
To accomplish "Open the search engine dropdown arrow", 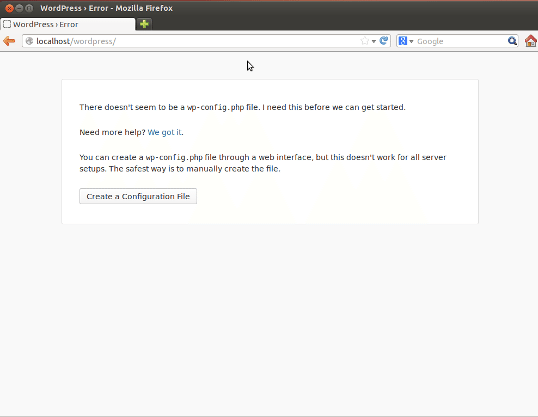I will (411, 42).
